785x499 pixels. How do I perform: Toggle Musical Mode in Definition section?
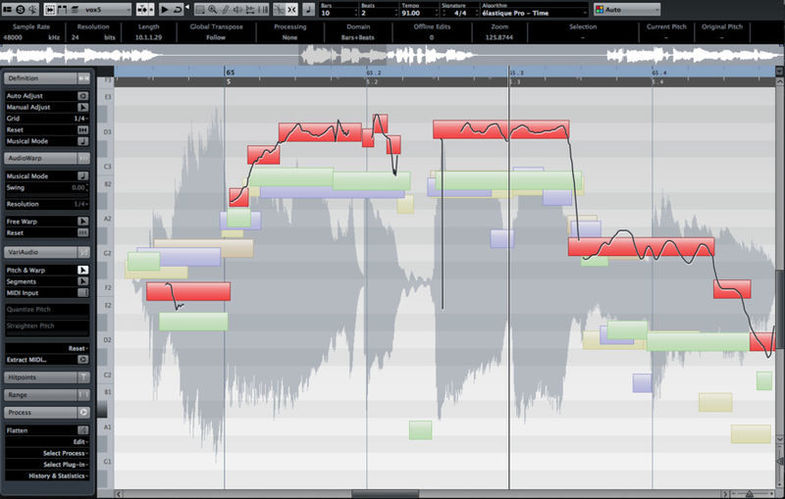click(x=83, y=142)
